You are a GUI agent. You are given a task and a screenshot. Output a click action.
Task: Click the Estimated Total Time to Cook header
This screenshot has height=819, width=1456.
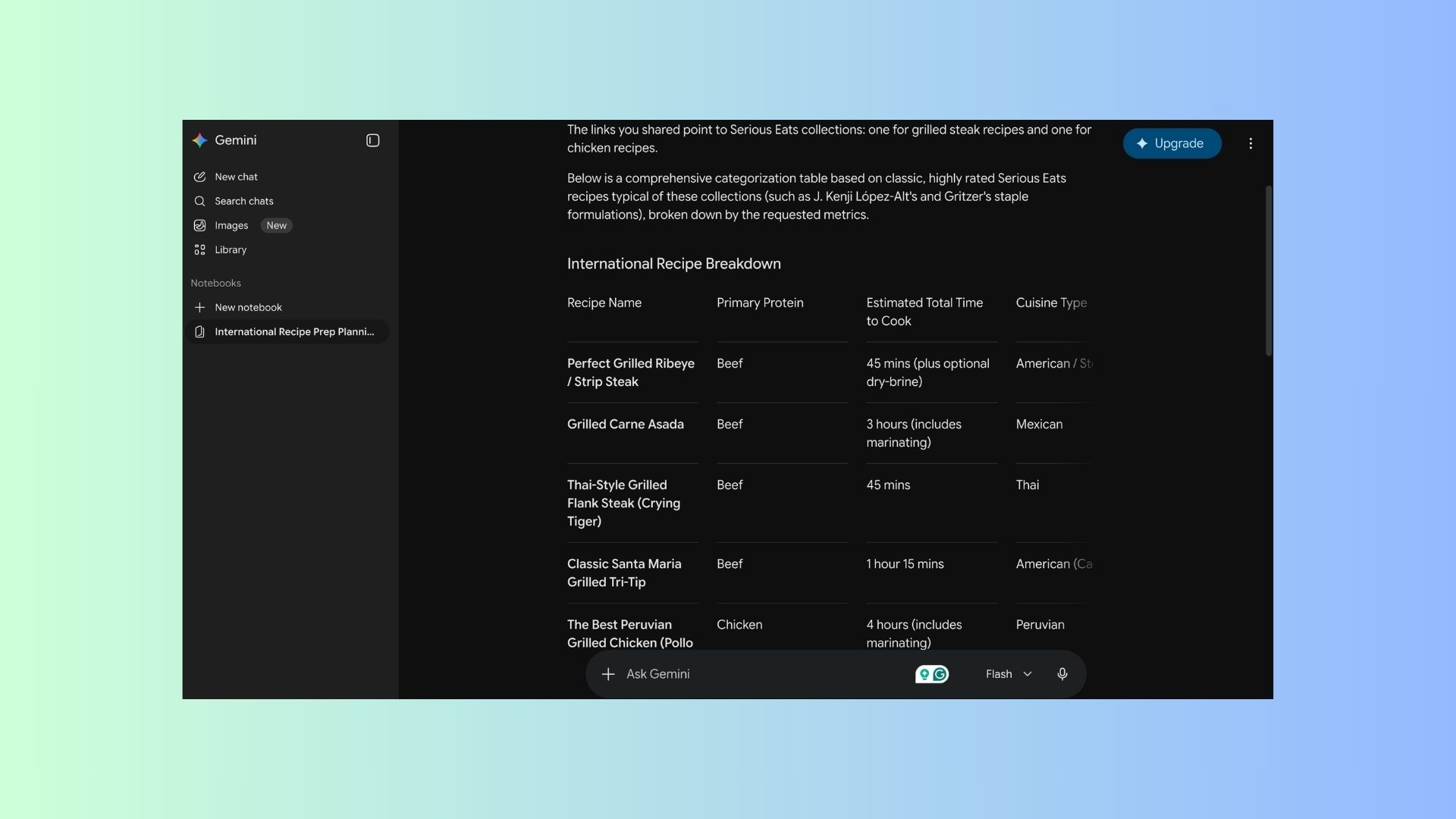pos(924,312)
